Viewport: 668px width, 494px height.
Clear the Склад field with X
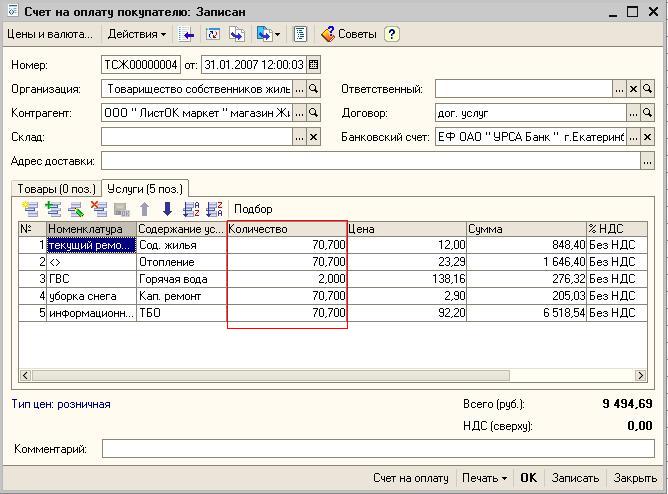(x=314, y=137)
